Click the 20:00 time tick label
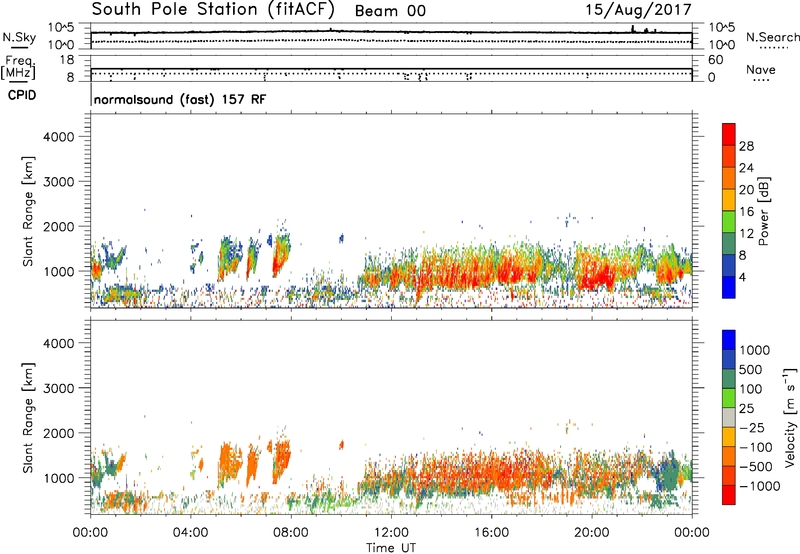800x554 pixels. pyautogui.click(x=592, y=533)
